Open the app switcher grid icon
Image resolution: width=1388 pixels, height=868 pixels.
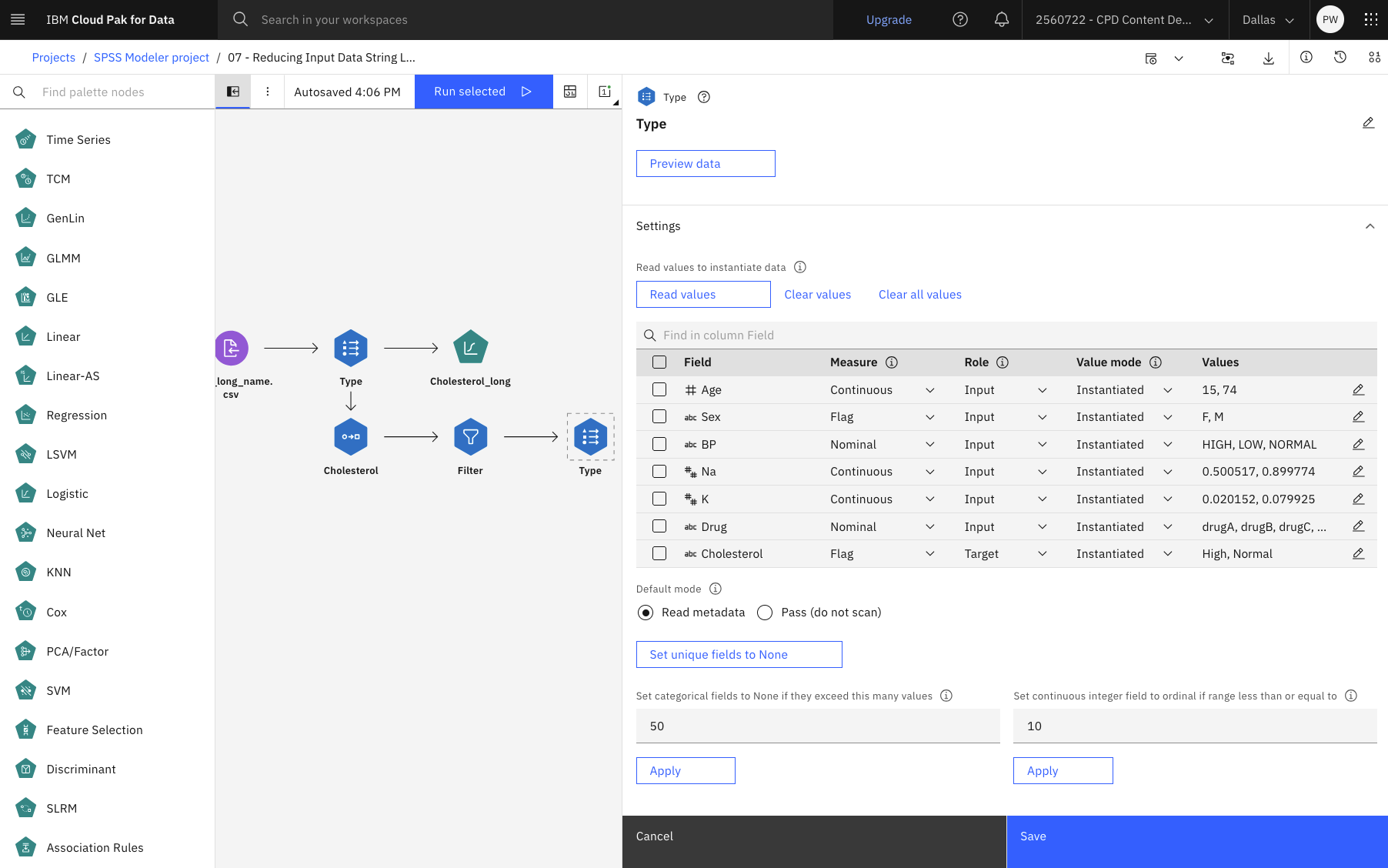coord(1371,20)
